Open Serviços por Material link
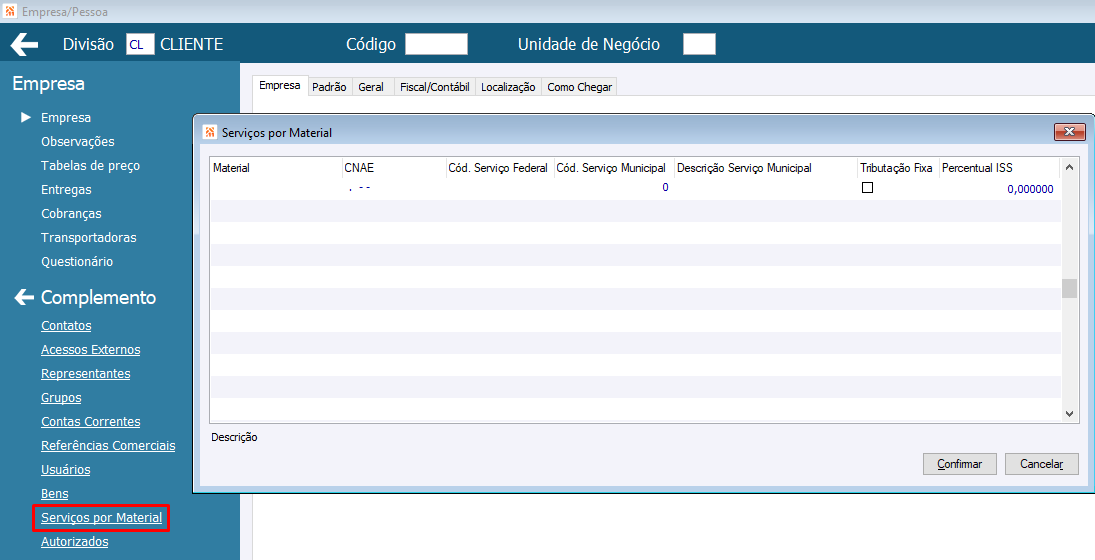The image size is (1095, 560). (x=101, y=518)
